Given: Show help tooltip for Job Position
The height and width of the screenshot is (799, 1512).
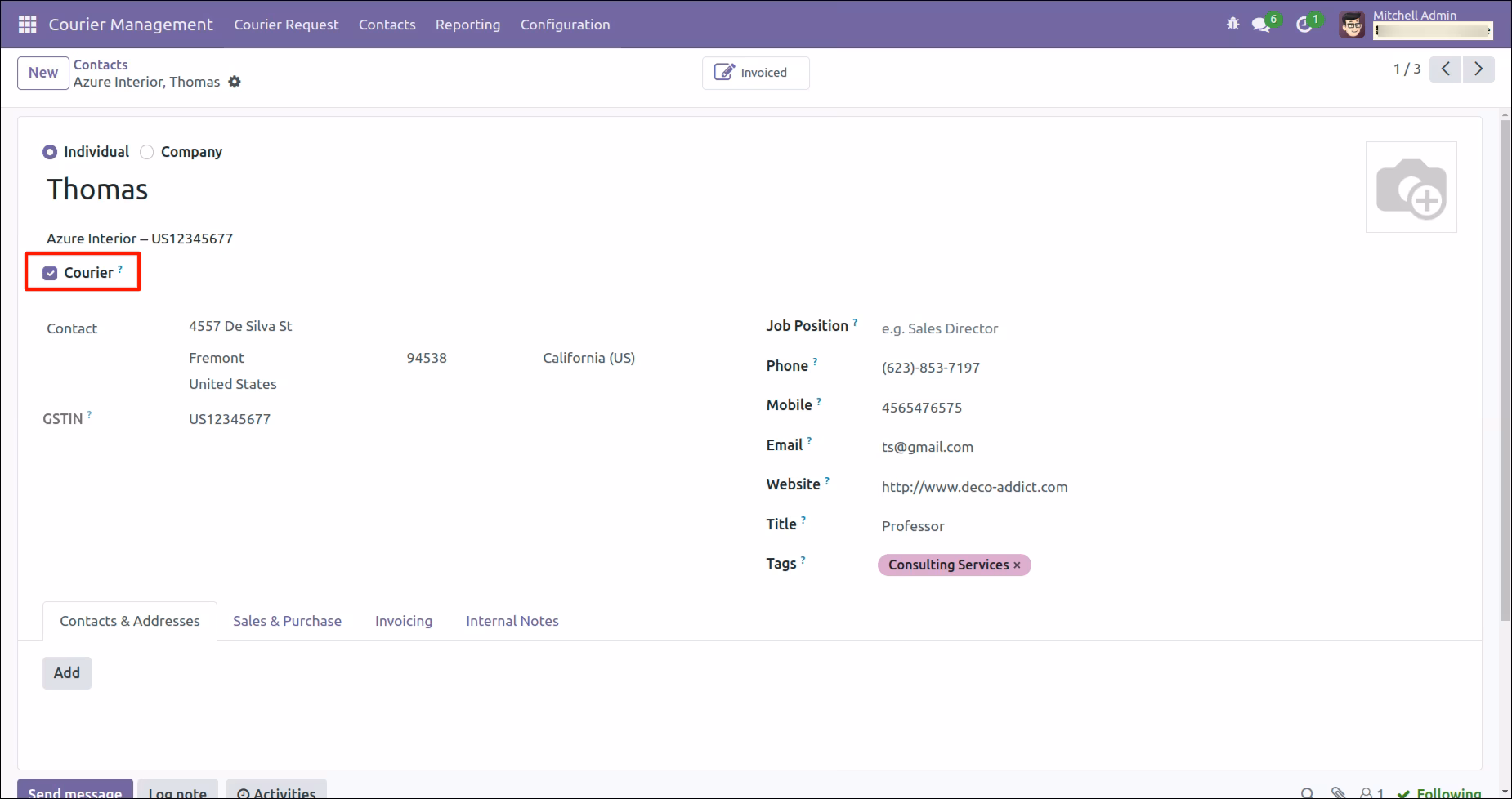Looking at the screenshot, I should pos(855,322).
